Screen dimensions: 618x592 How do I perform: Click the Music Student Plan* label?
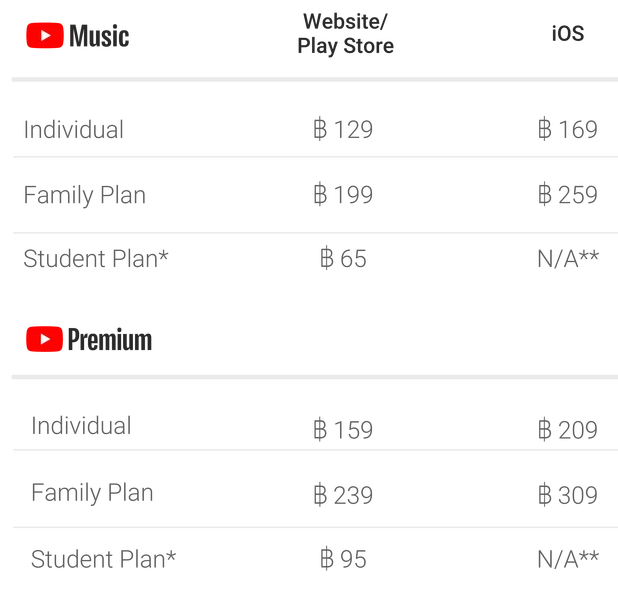[x=96, y=259]
